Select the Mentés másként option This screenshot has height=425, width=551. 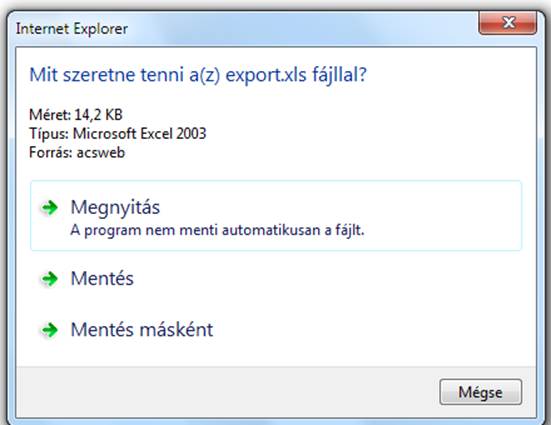142,330
